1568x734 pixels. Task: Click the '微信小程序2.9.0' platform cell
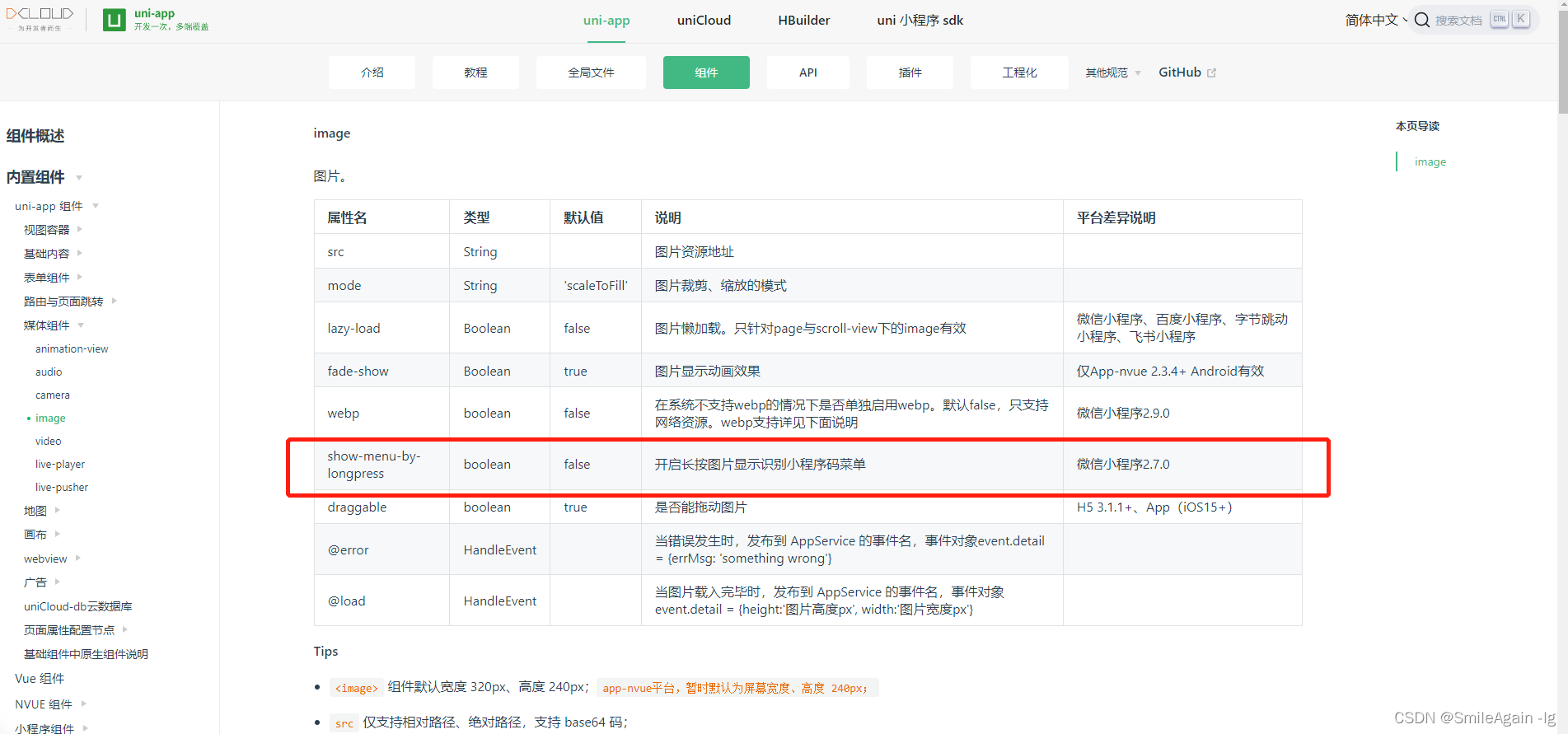1182,414
